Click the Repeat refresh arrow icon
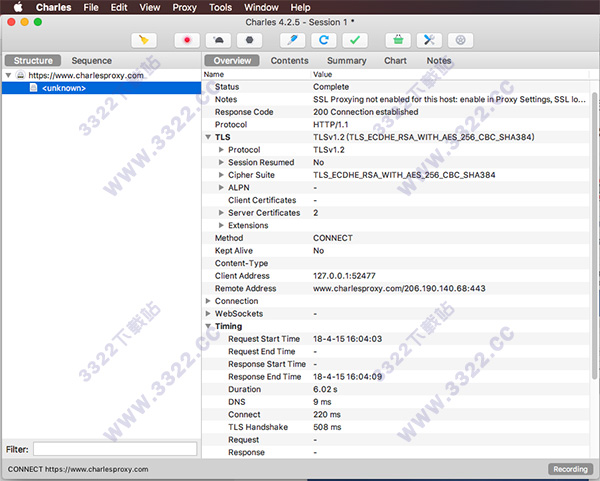 pyautogui.click(x=324, y=40)
